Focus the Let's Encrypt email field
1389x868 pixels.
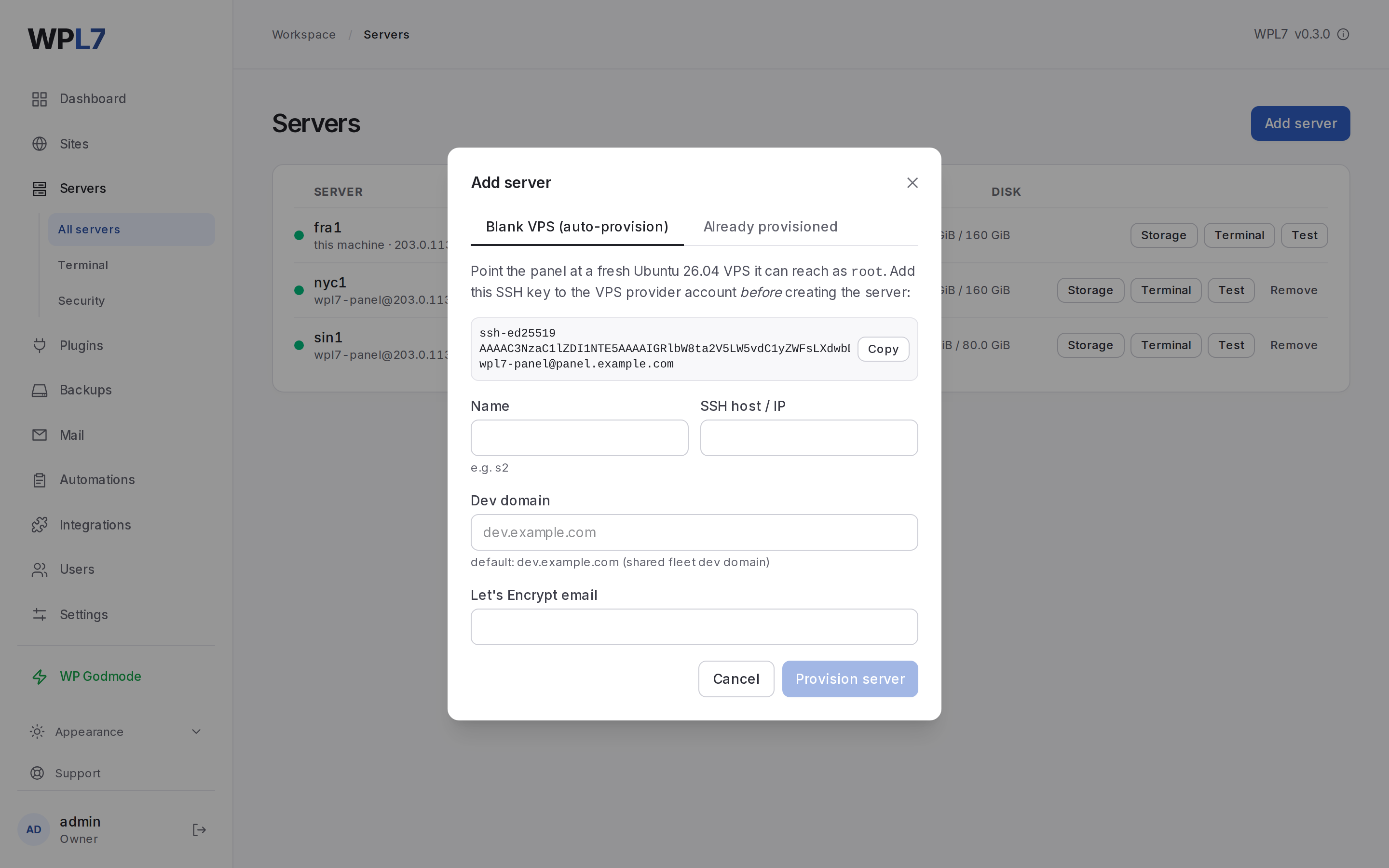coord(694,627)
